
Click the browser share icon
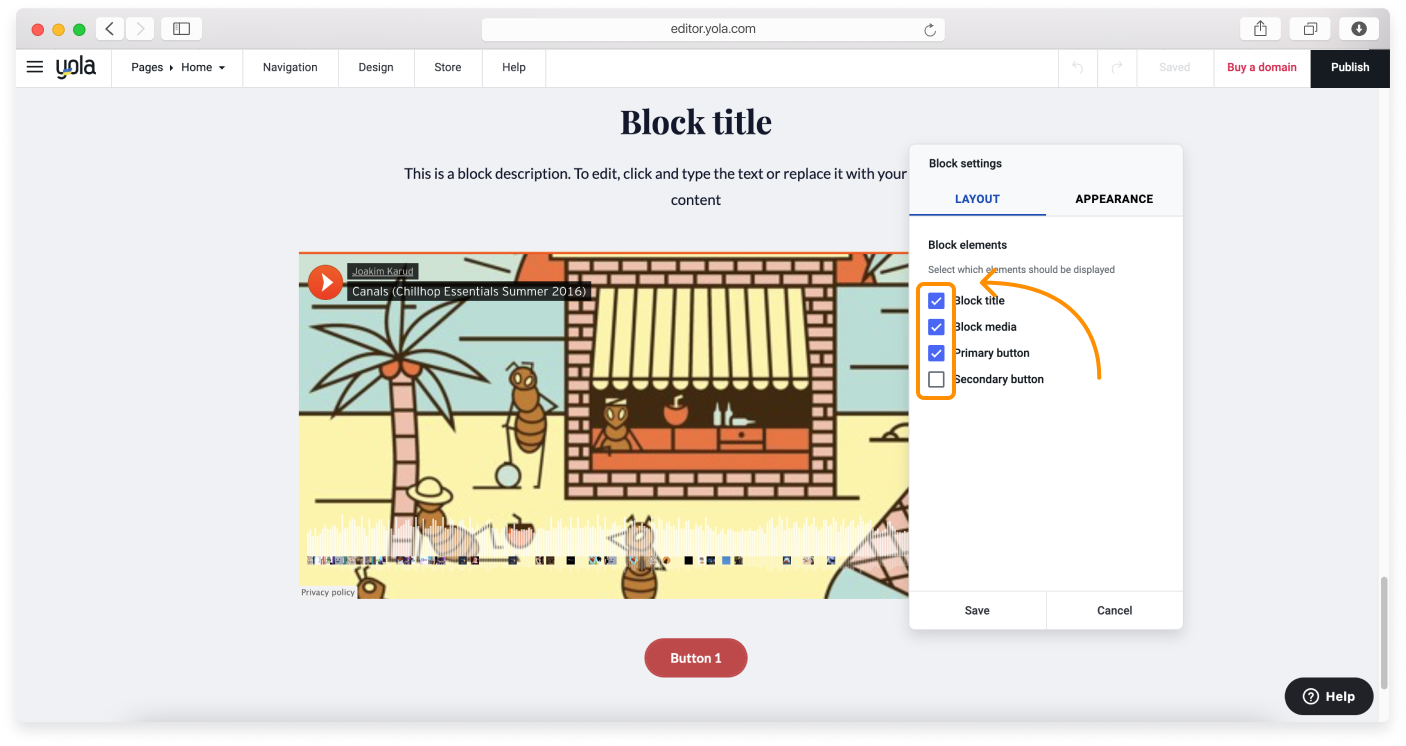click(1259, 28)
